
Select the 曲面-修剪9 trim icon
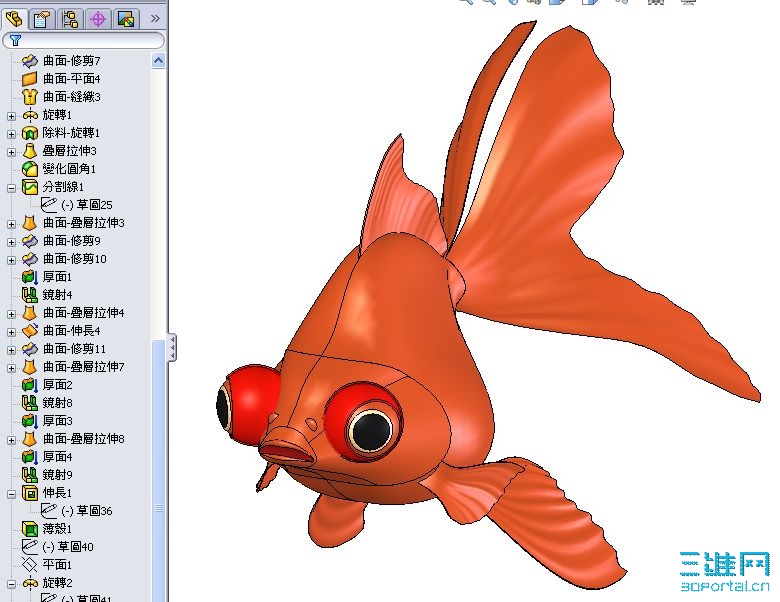(30, 241)
